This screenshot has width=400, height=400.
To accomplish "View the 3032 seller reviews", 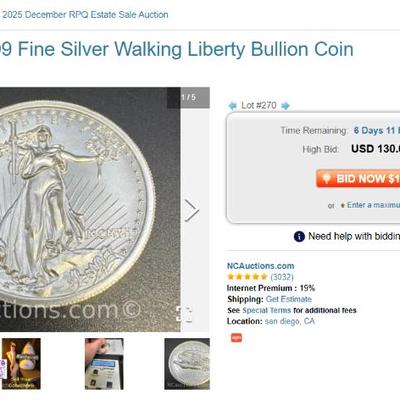I will (x=282, y=277).
